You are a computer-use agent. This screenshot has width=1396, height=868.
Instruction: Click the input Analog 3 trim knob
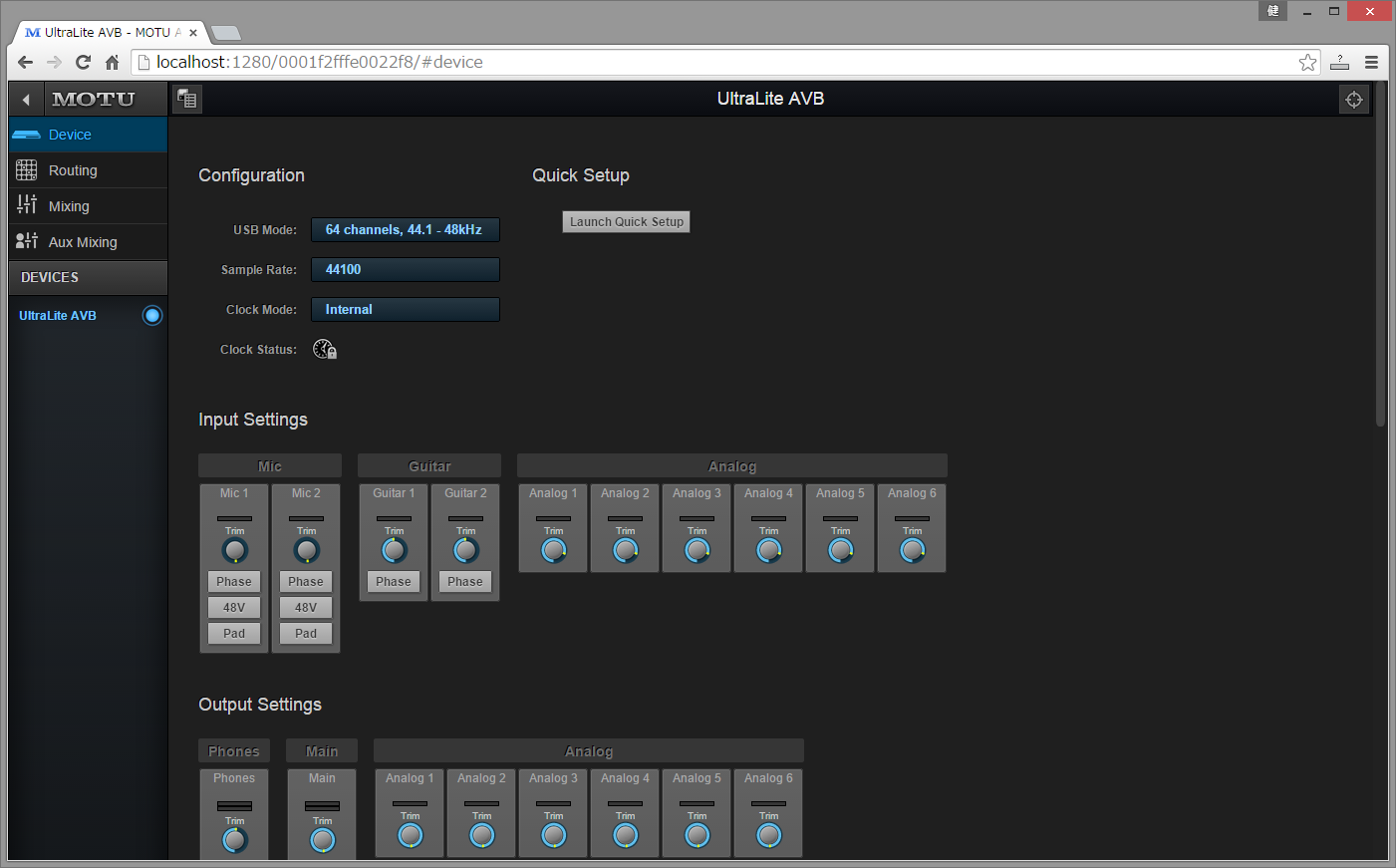698,550
